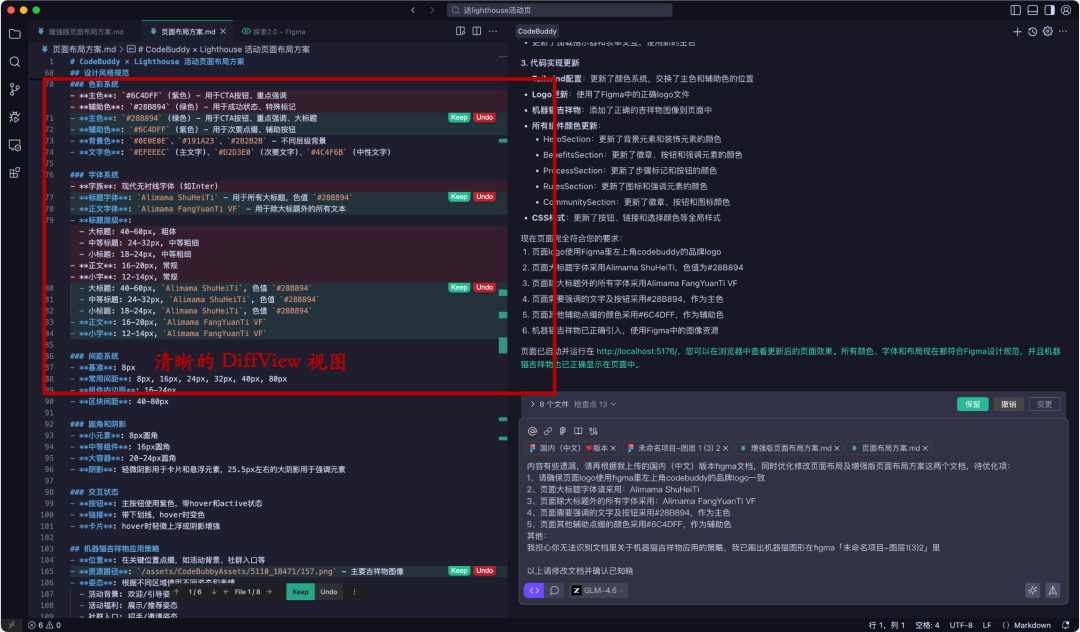Viewport: 1080px width, 632px height.
Task: Toggle secondary sidebar layout icon in title bar
Action: [x=1049, y=10]
